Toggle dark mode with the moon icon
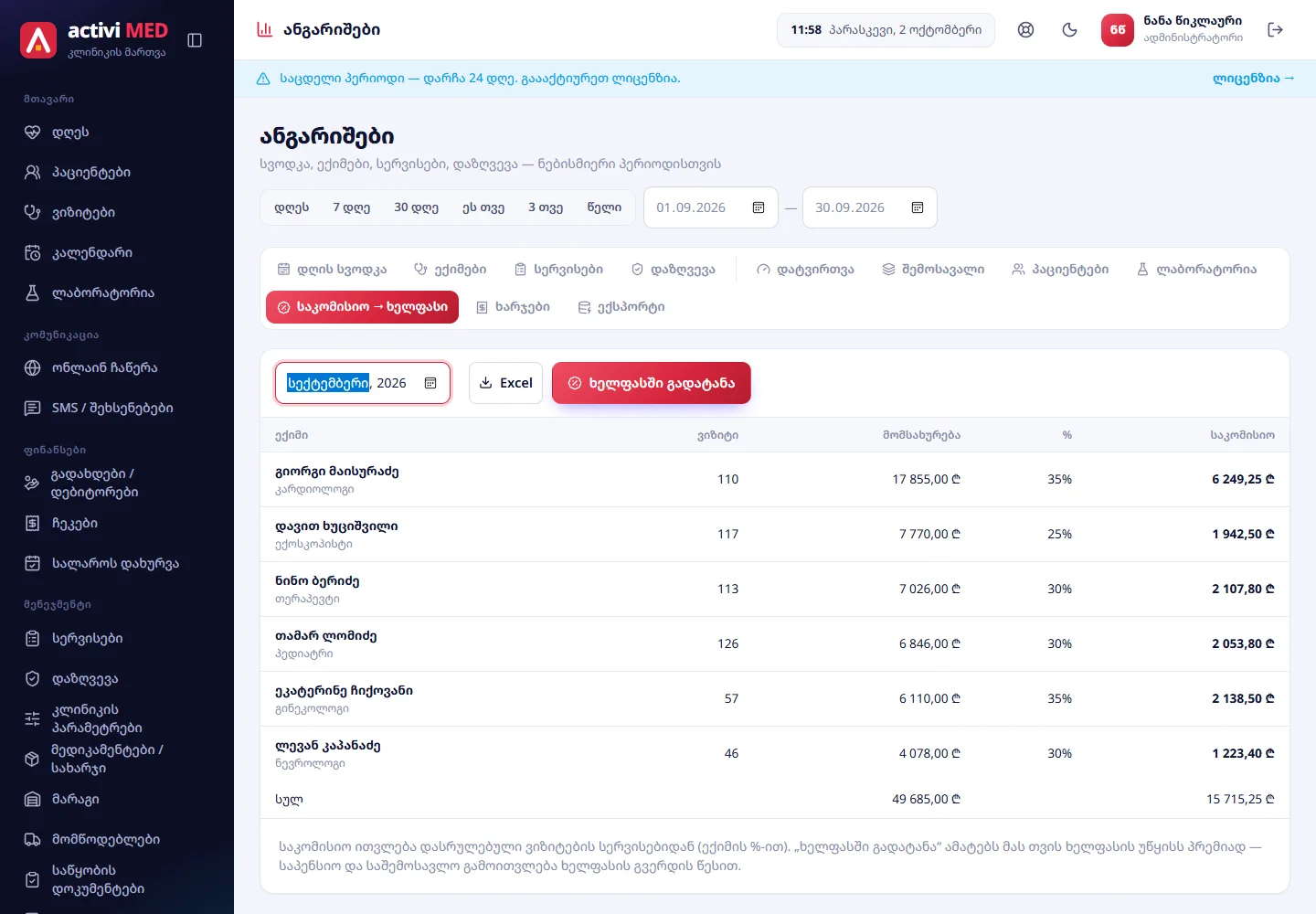This screenshot has height=914, width=1316. [1070, 30]
